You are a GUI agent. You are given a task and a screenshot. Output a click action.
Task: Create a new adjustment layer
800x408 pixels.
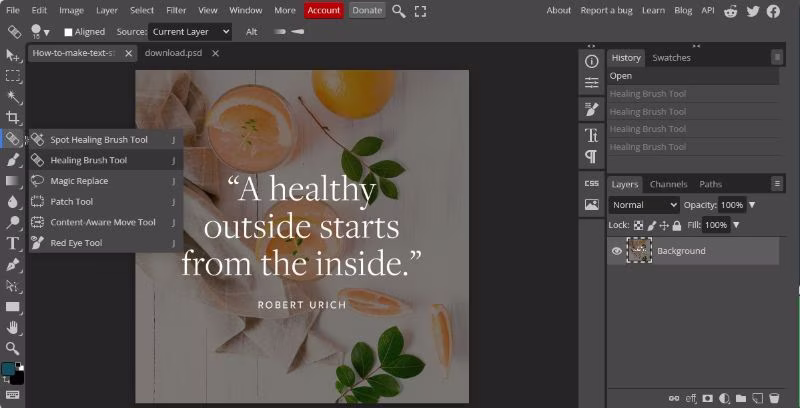(723, 398)
